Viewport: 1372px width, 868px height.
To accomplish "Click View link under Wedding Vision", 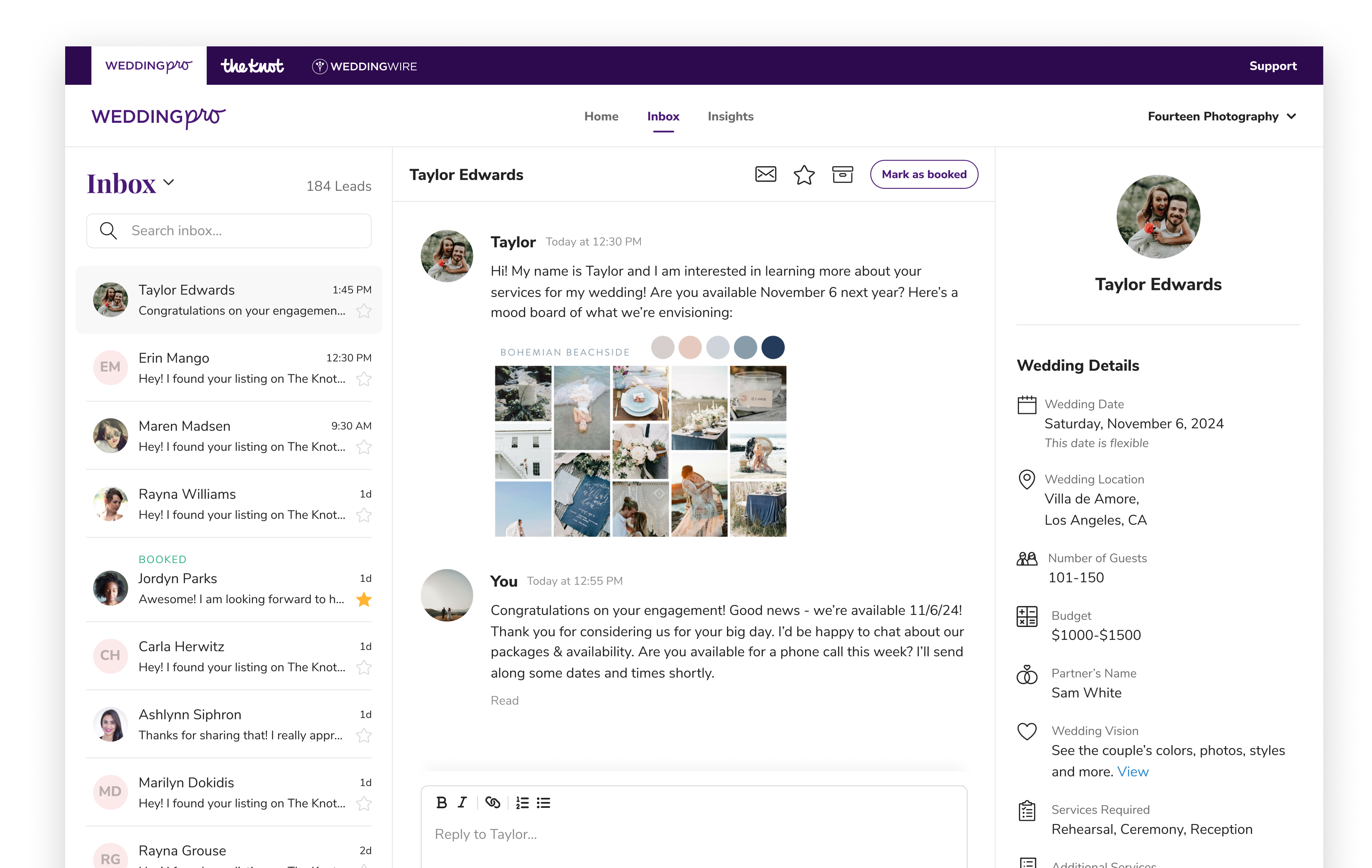I will (x=1133, y=771).
